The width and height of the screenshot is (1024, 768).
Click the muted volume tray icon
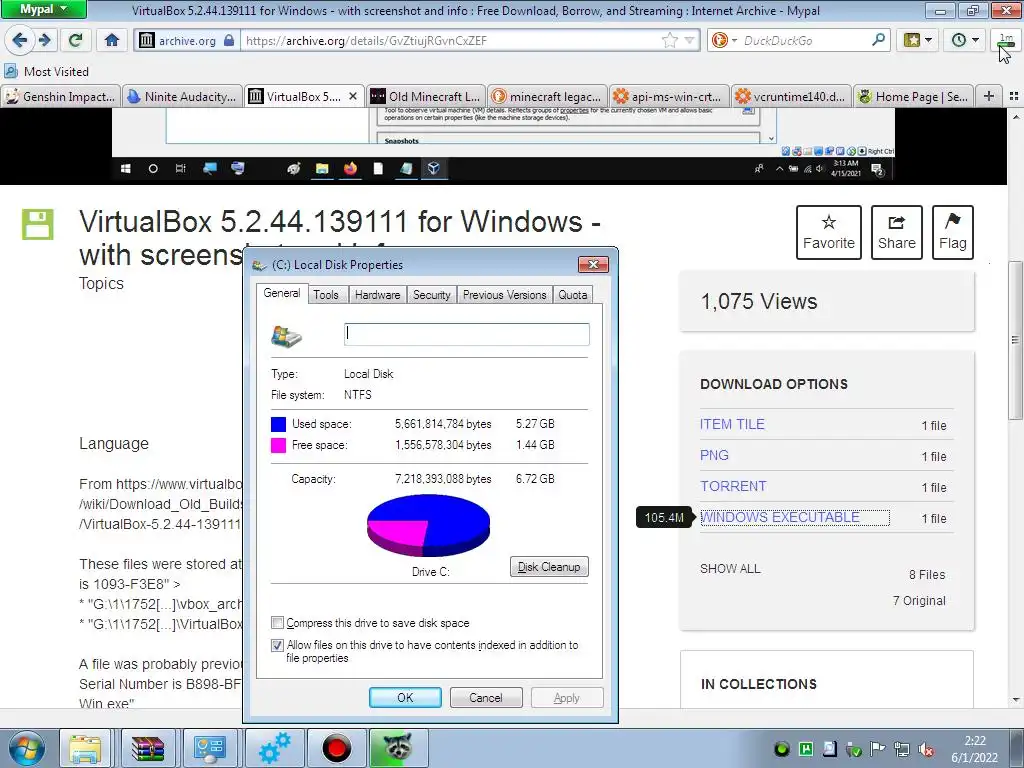(925, 749)
